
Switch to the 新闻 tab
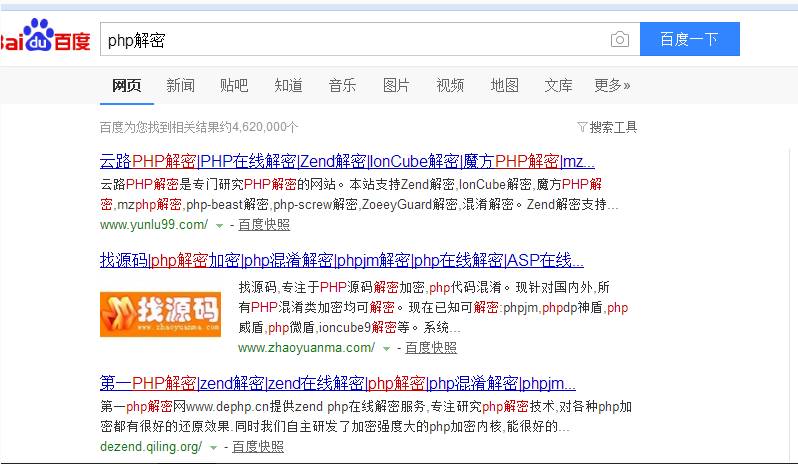click(180, 85)
